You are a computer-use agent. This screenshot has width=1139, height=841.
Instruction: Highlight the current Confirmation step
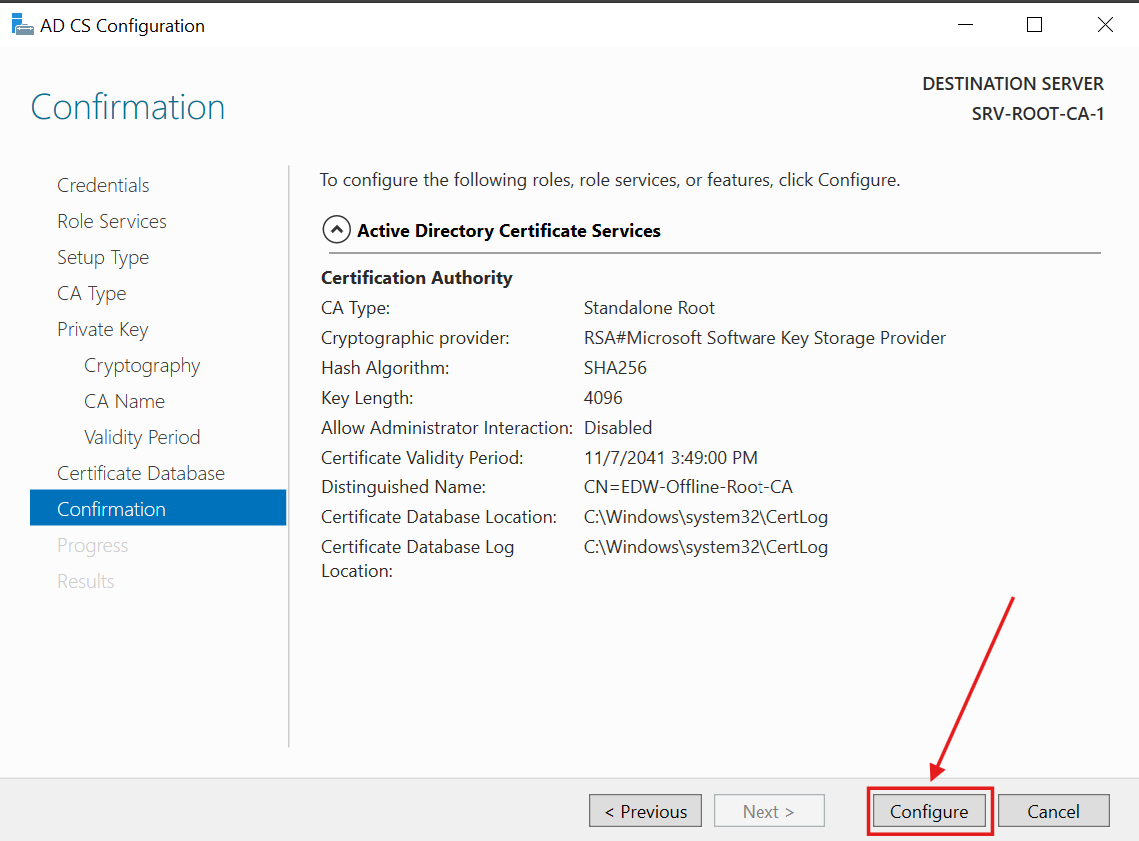pyautogui.click(x=111, y=508)
